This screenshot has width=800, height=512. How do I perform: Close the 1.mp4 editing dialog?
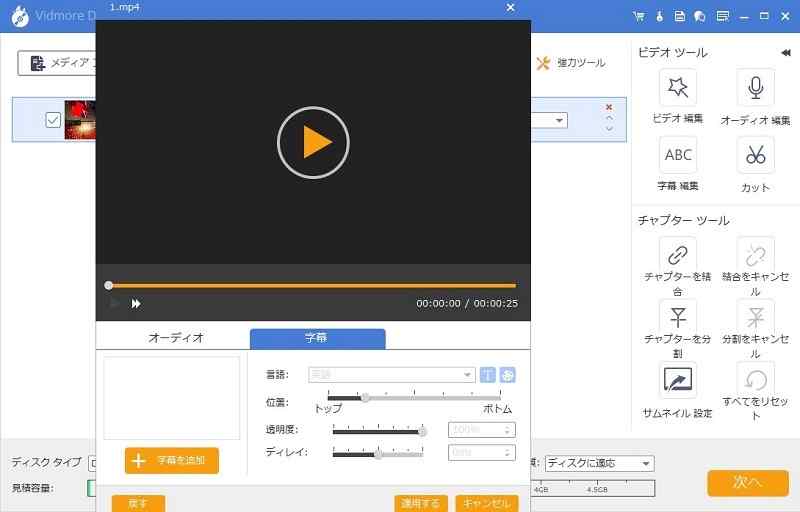(x=510, y=7)
